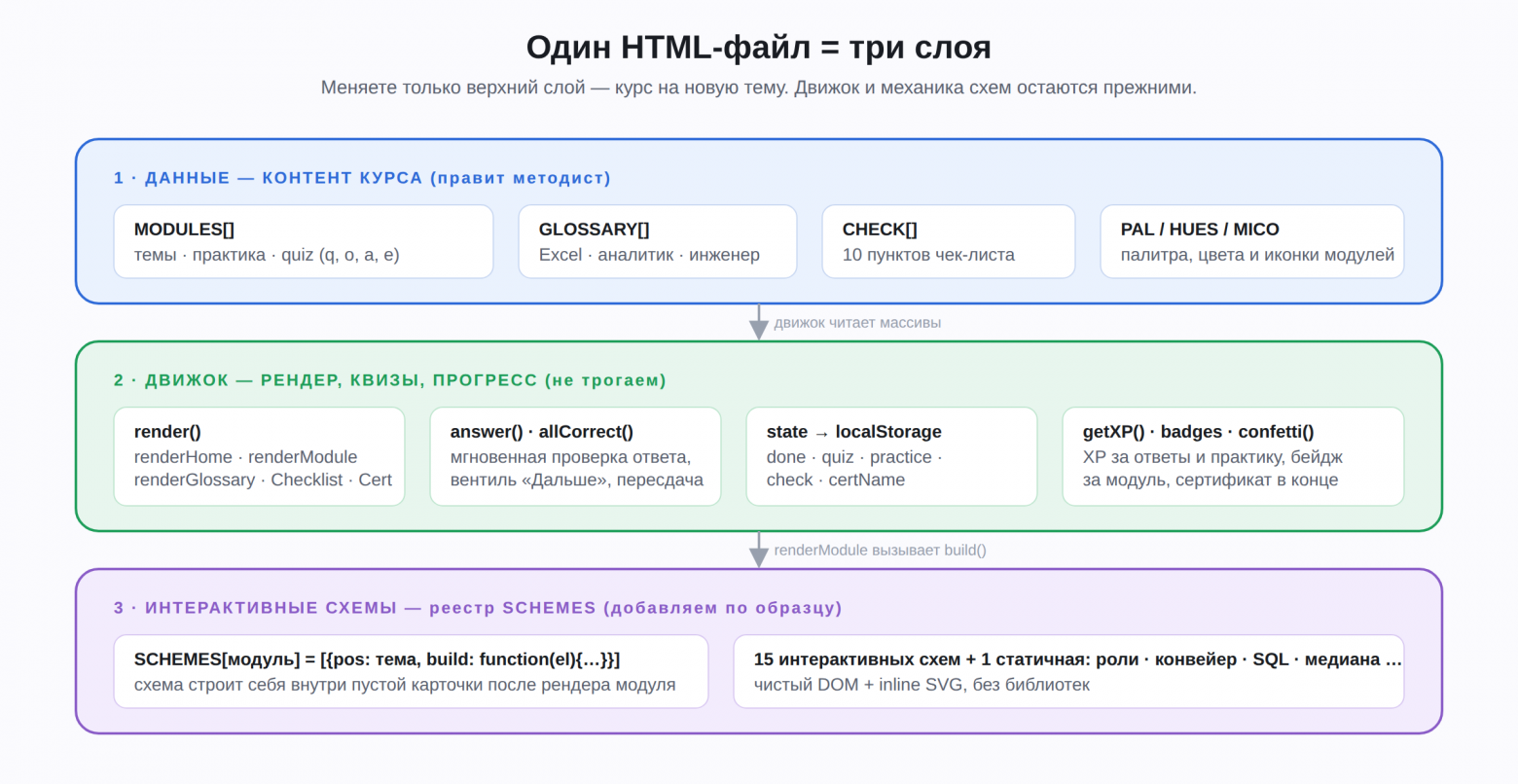Click the arrow label 'движок читает массивы'

[x=857, y=323]
